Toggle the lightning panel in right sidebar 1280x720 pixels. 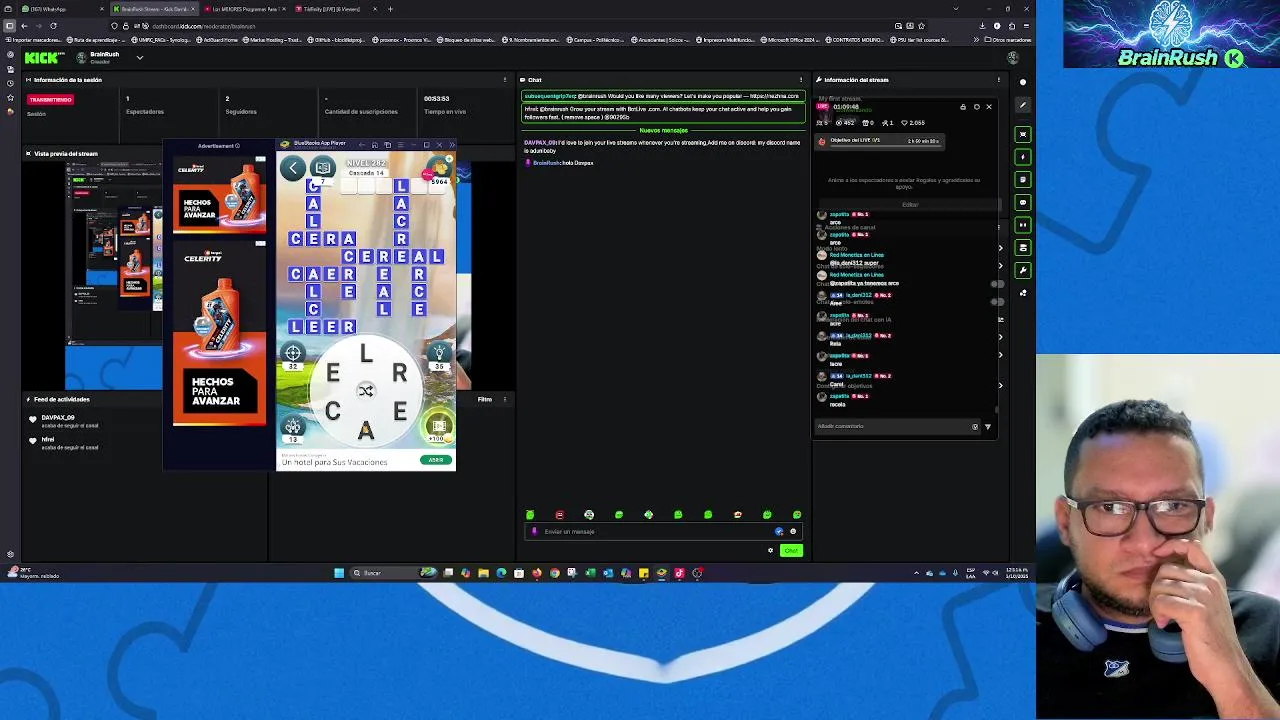click(1023, 157)
